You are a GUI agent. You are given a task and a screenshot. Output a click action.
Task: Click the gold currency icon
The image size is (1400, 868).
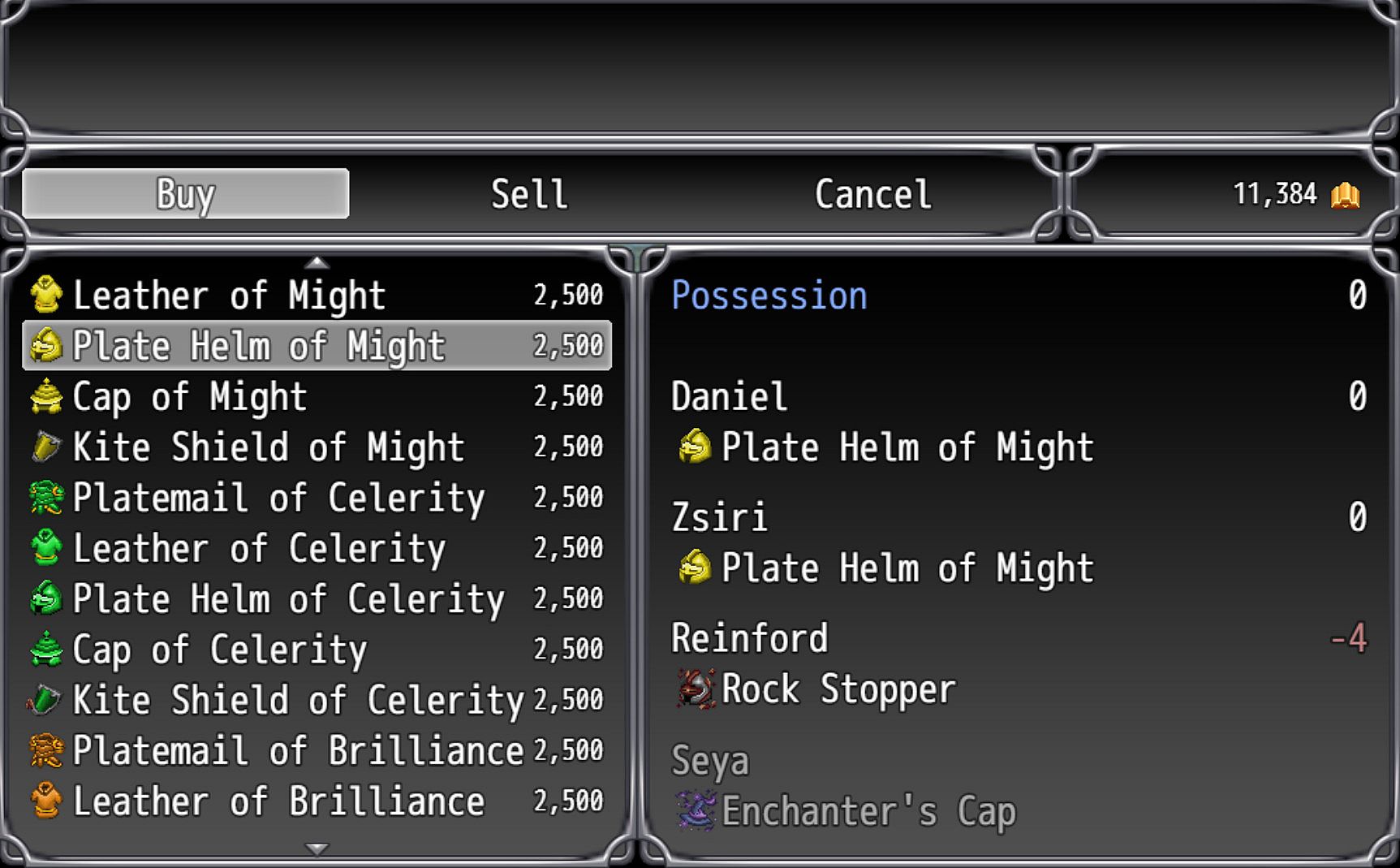(1345, 195)
